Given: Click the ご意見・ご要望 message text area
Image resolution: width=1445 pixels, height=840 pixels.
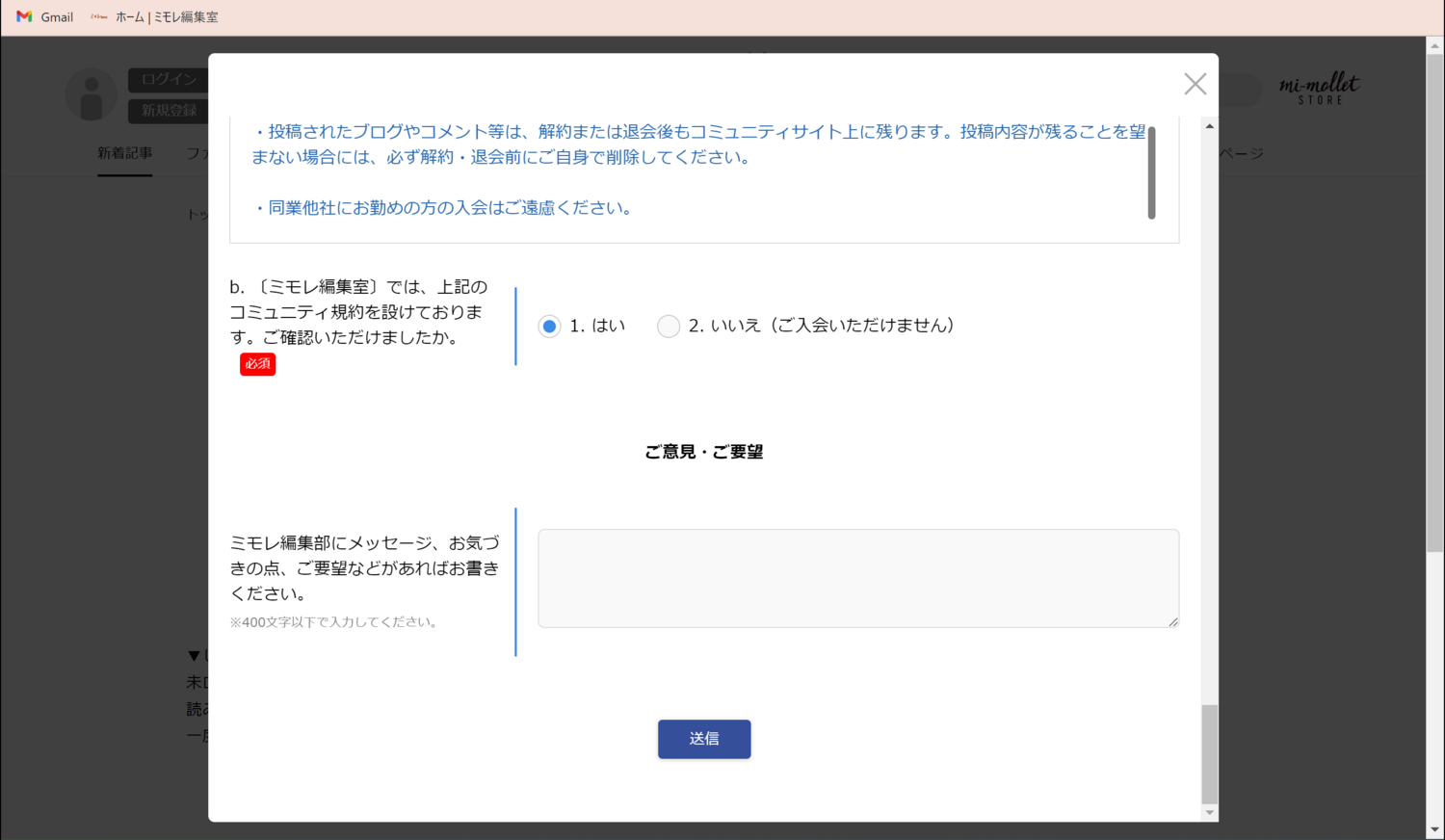Looking at the screenshot, I should click(x=858, y=578).
